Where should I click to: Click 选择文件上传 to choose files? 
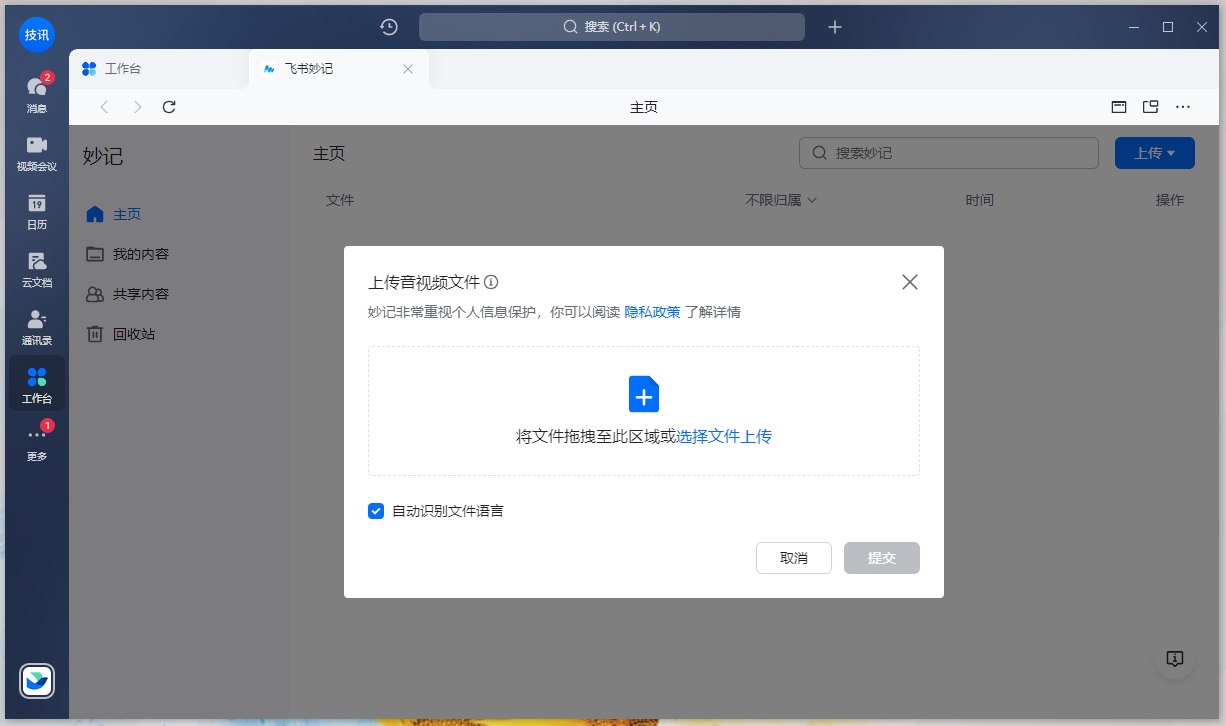coord(724,437)
